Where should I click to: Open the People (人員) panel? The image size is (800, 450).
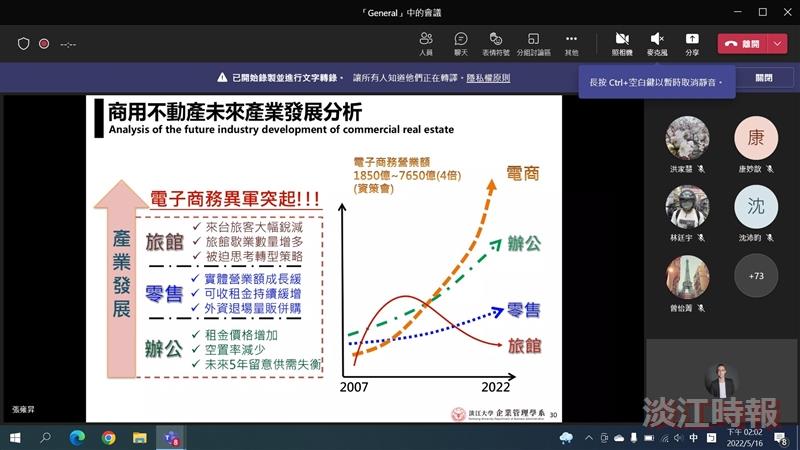pos(426,44)
